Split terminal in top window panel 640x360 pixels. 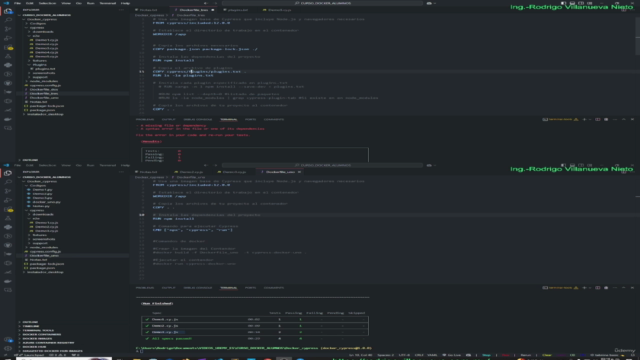pyautogui.click(x=598, y=120)
